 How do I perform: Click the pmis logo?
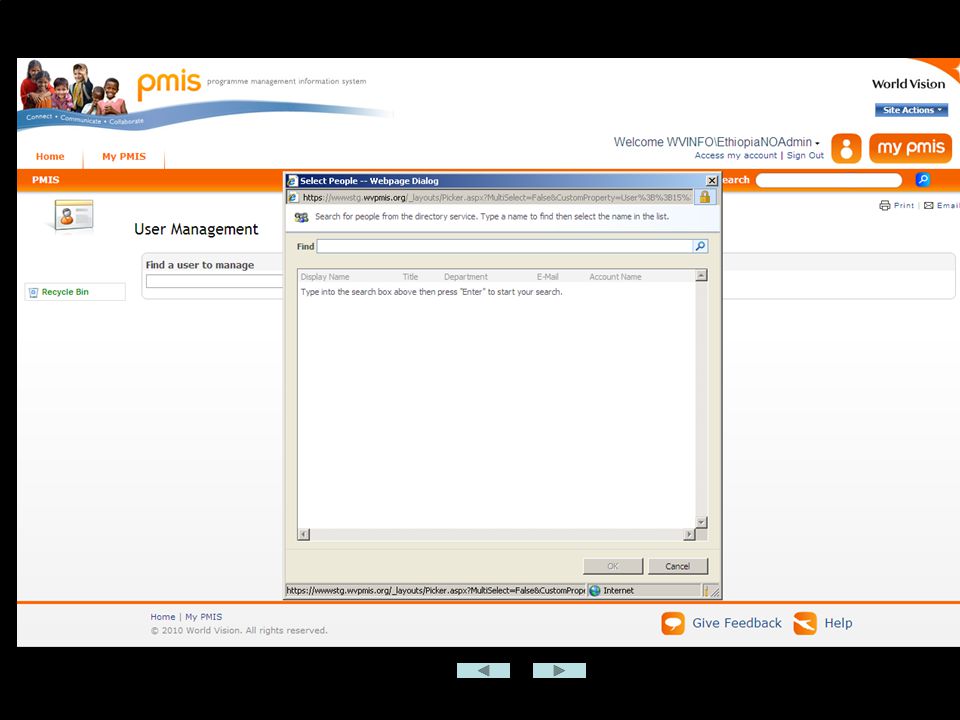(169, 84)
